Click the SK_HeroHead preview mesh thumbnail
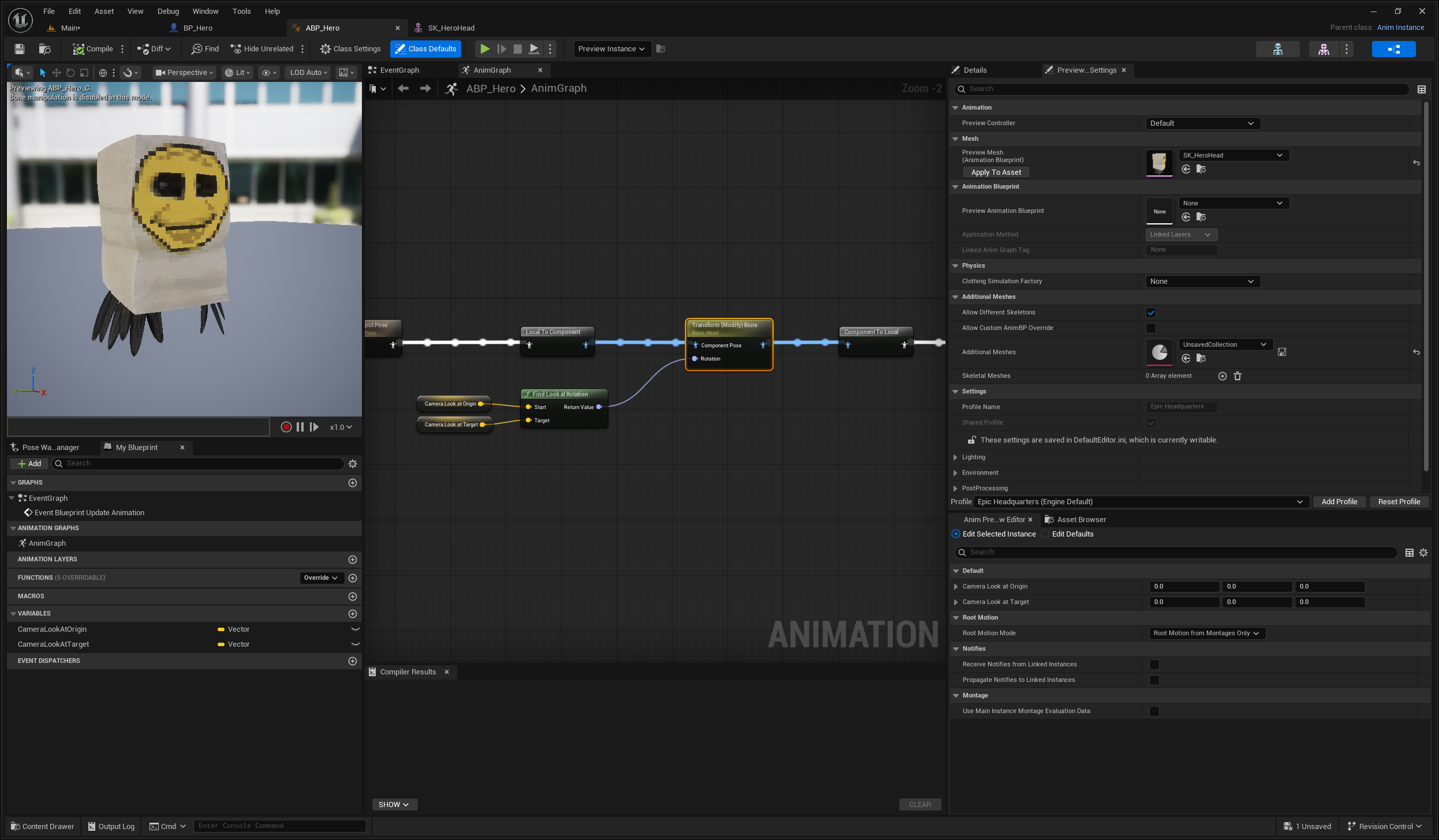The image size is (1439, 840). coord(1159,163)
